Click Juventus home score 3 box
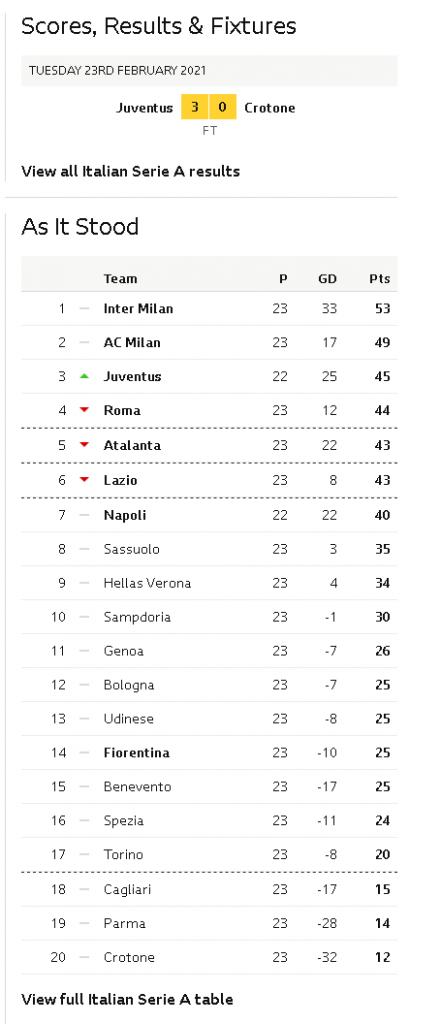The image size is (441, 1024). pyautogui.click(x=195, y=108)
